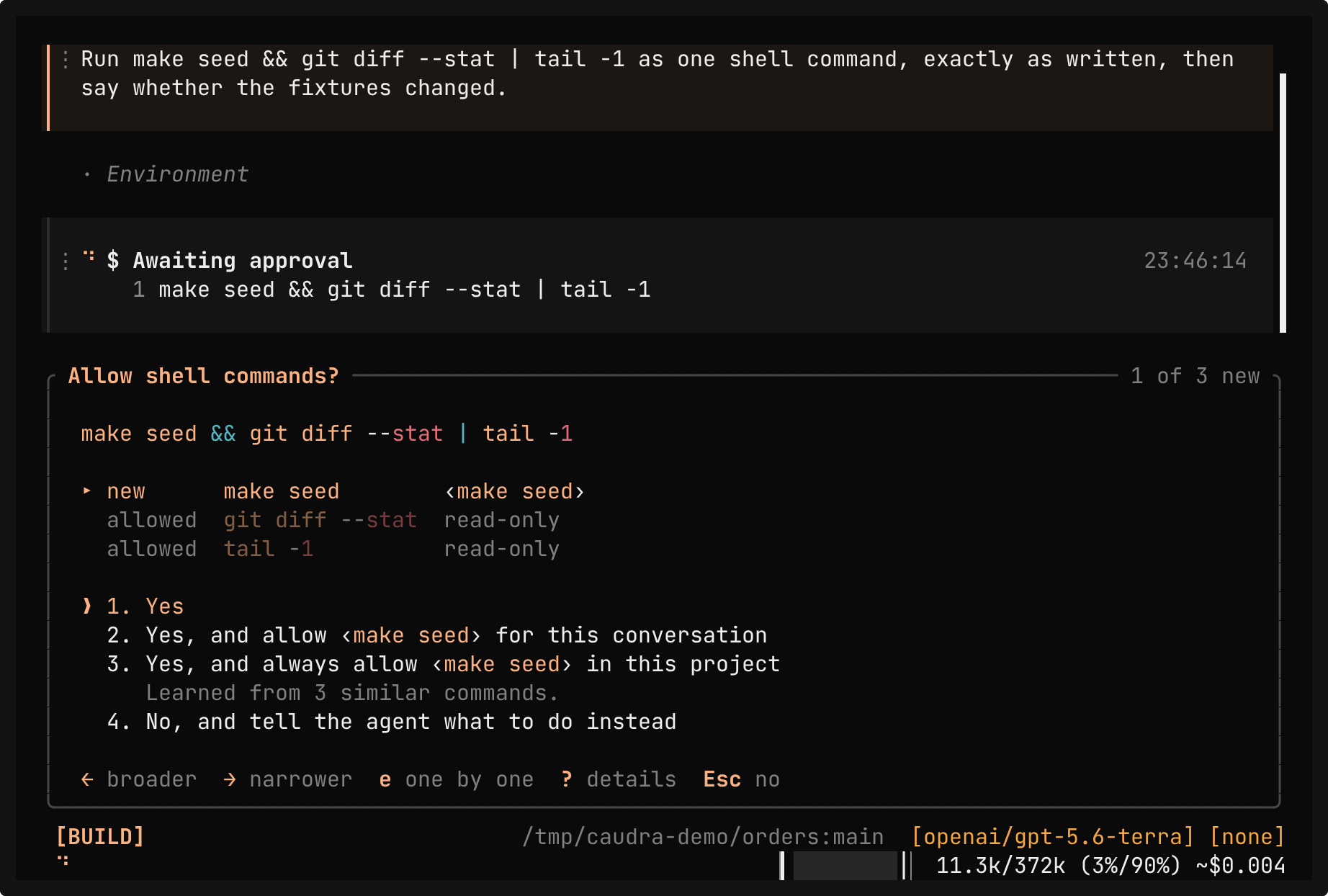Click the left arrow broader hint

pyautogui.click(x=139, y=779)
